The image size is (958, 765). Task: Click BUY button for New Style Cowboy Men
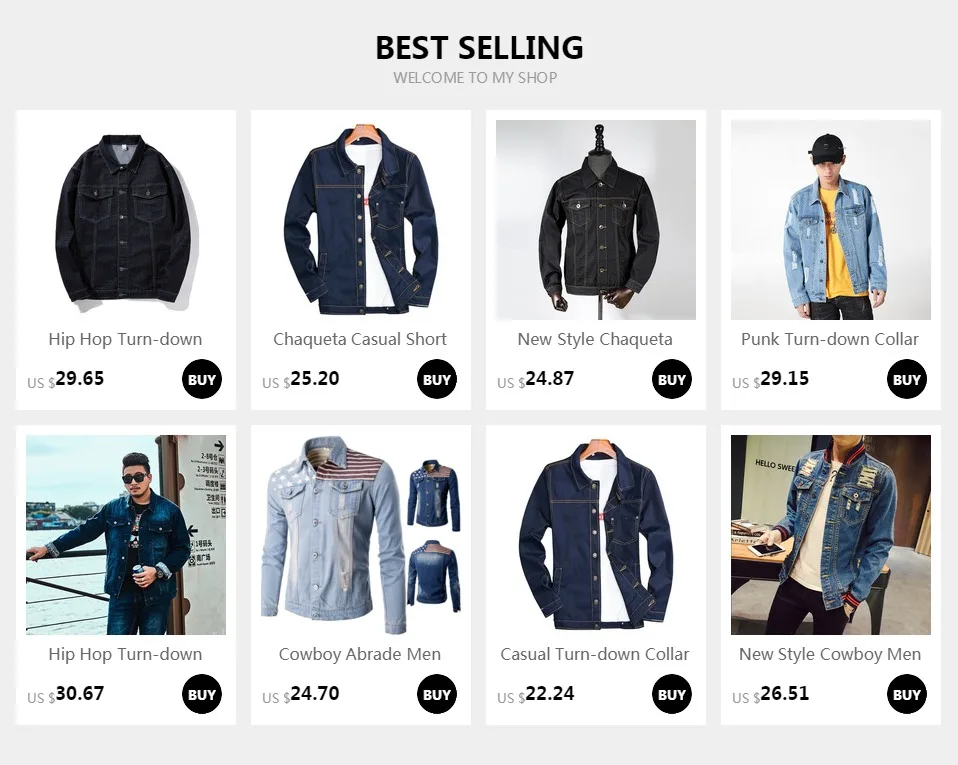point(907,694)
